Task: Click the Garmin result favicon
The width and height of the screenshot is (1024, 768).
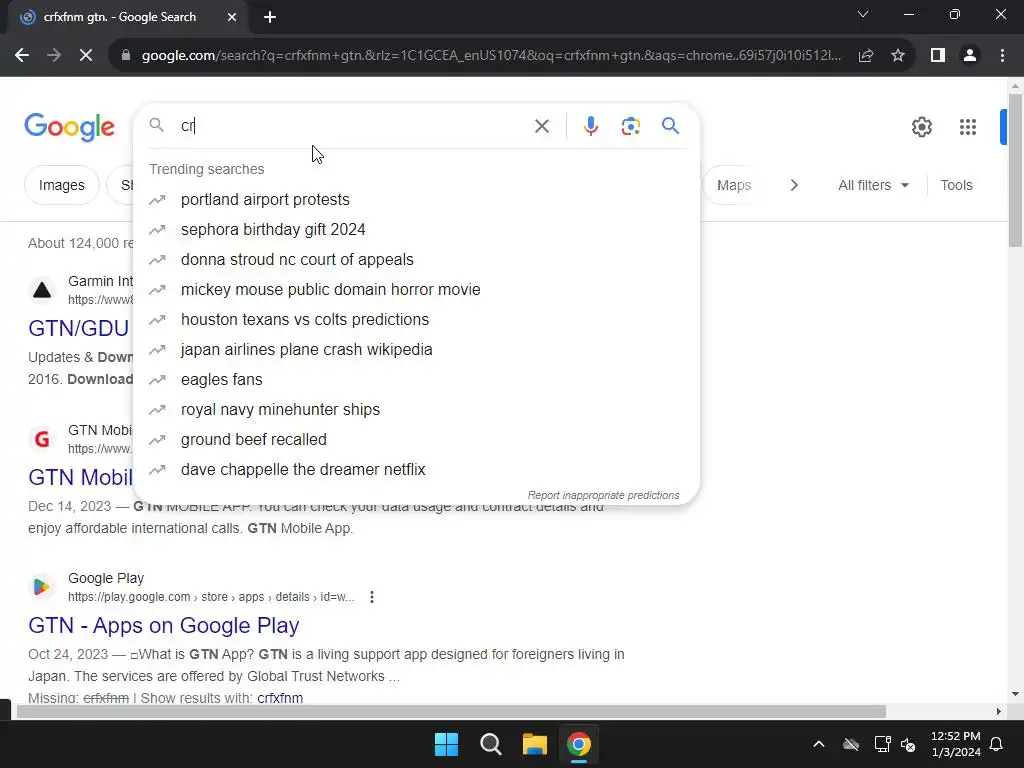Action: pos(42,290)
